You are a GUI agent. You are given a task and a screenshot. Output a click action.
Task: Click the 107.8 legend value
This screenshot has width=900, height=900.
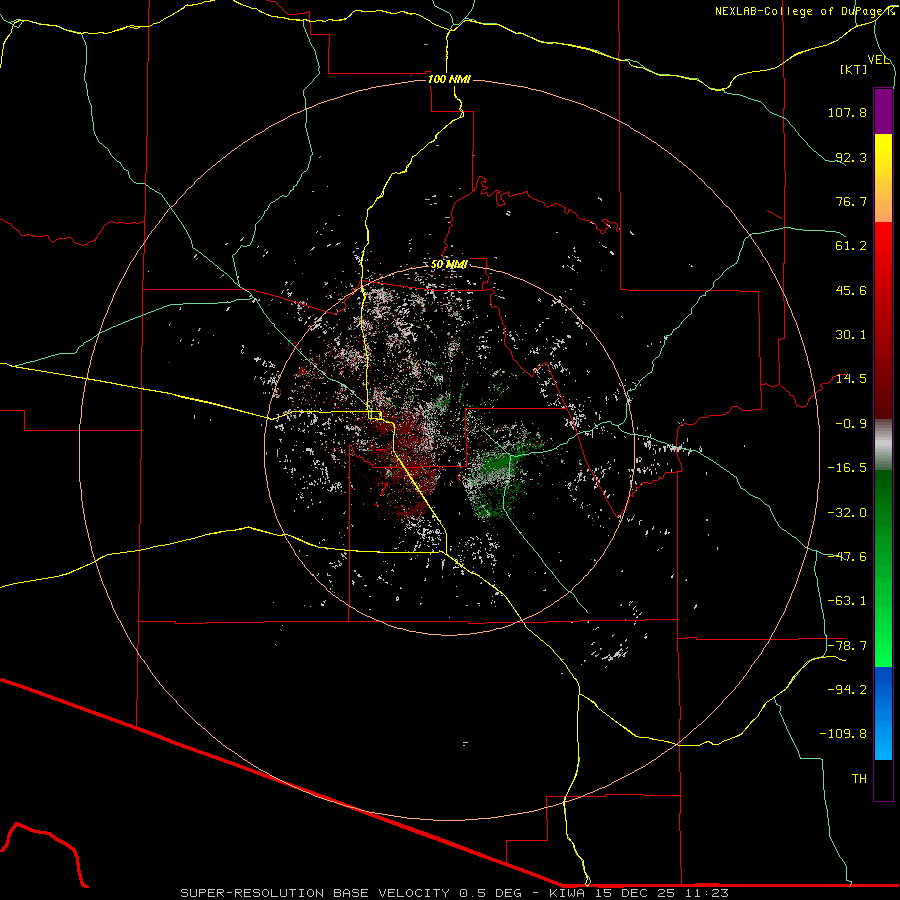(847, 112)
